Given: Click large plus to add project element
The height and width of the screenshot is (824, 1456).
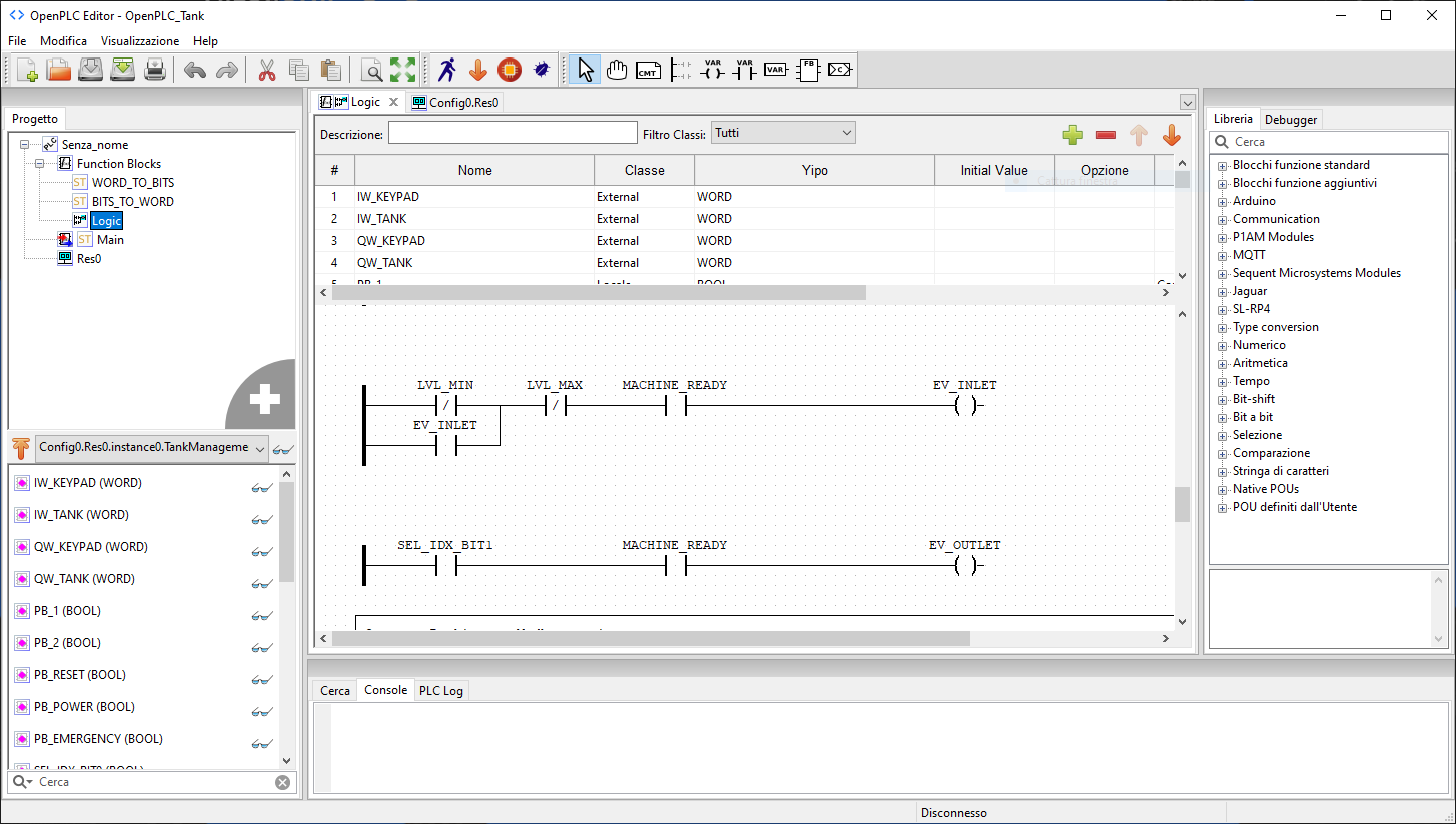Looking at the screenshot, I should (263, 398).
